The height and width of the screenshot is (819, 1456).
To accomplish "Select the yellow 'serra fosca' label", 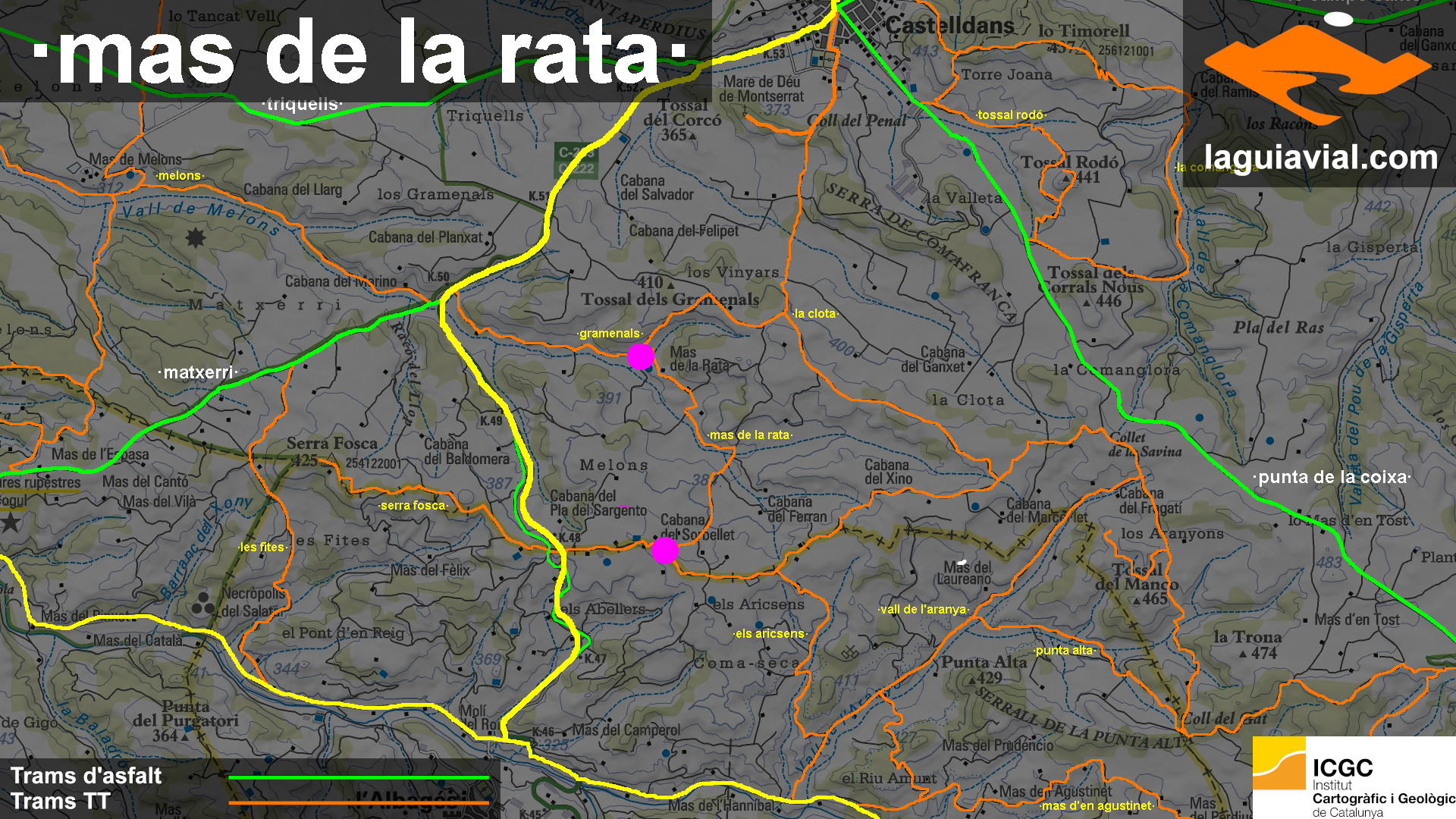I will pyautogui.click(x=413, y=506).
